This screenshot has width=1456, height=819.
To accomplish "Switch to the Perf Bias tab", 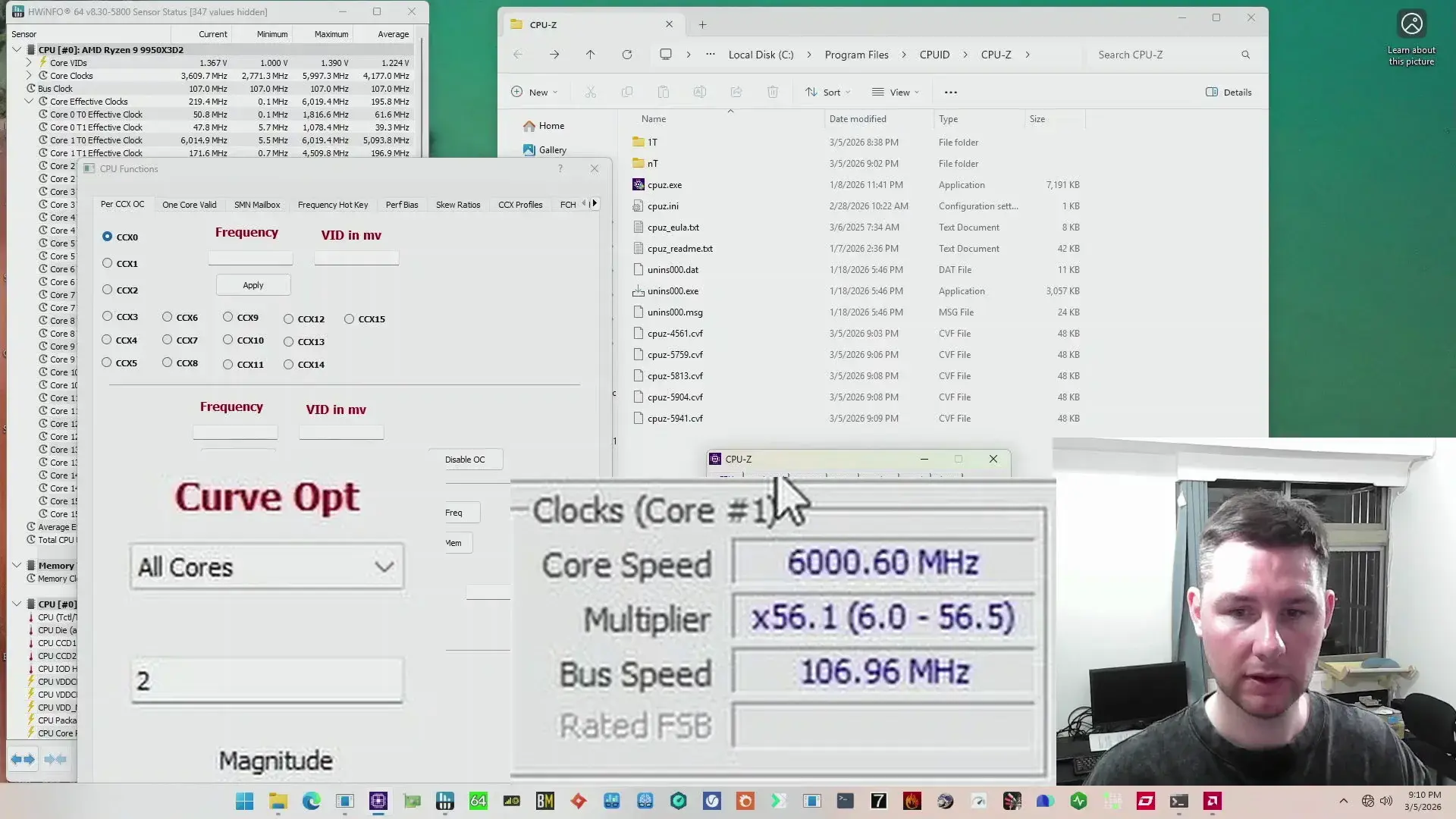I will click(x=402, y=205).
